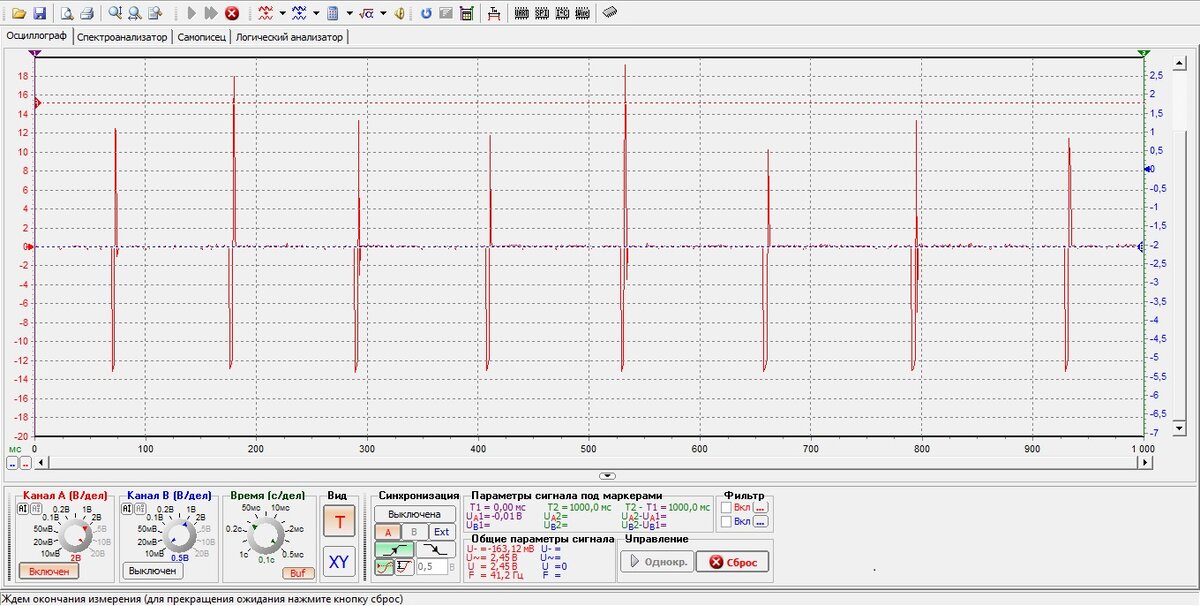Toggle channel B Выключен button
1200x606 pixels.
coord(153,571)
